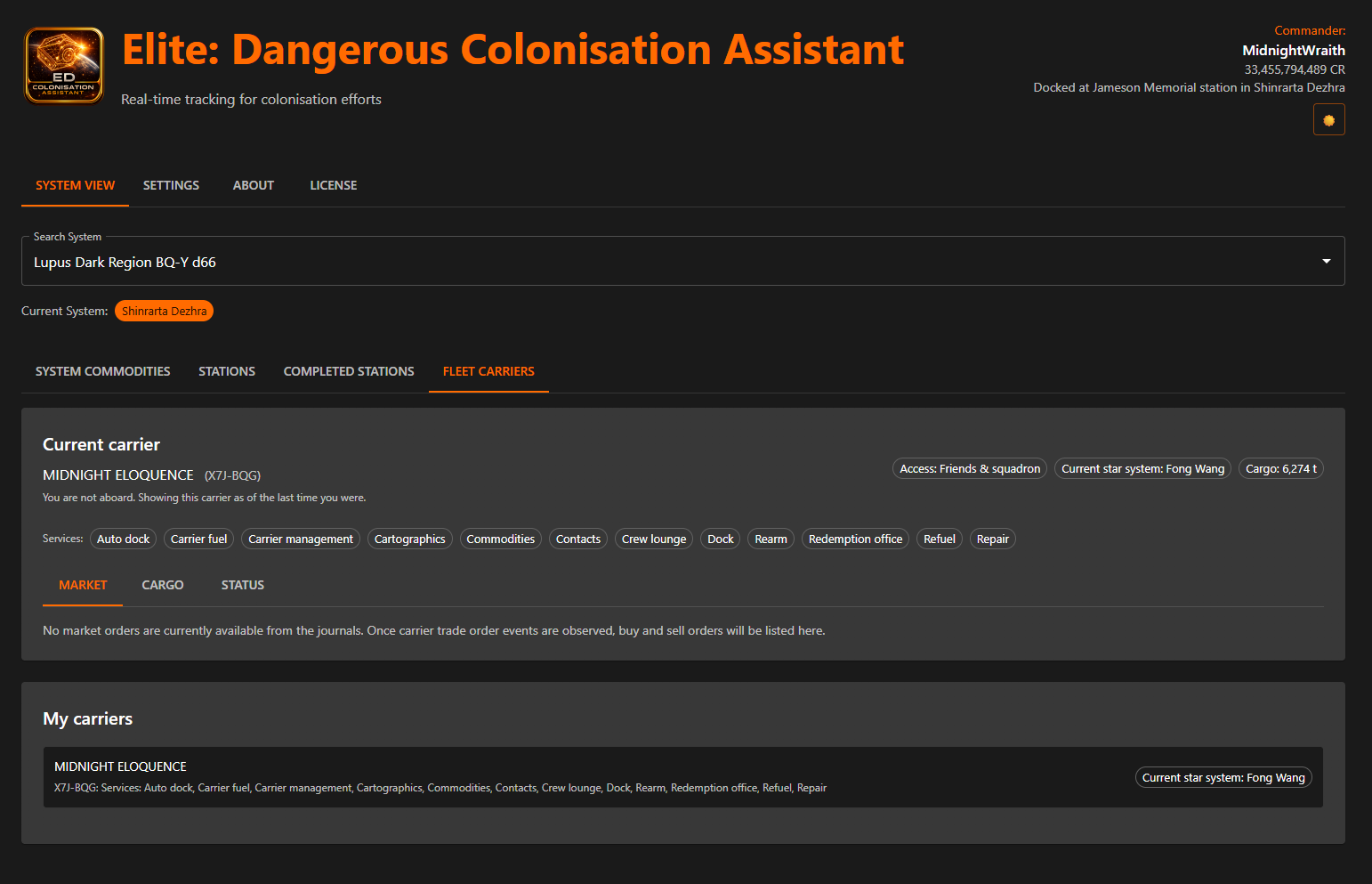Switch to the carrier Market tab
The width and height of the screenshot is (1372, 884).
tap(83, 585)
